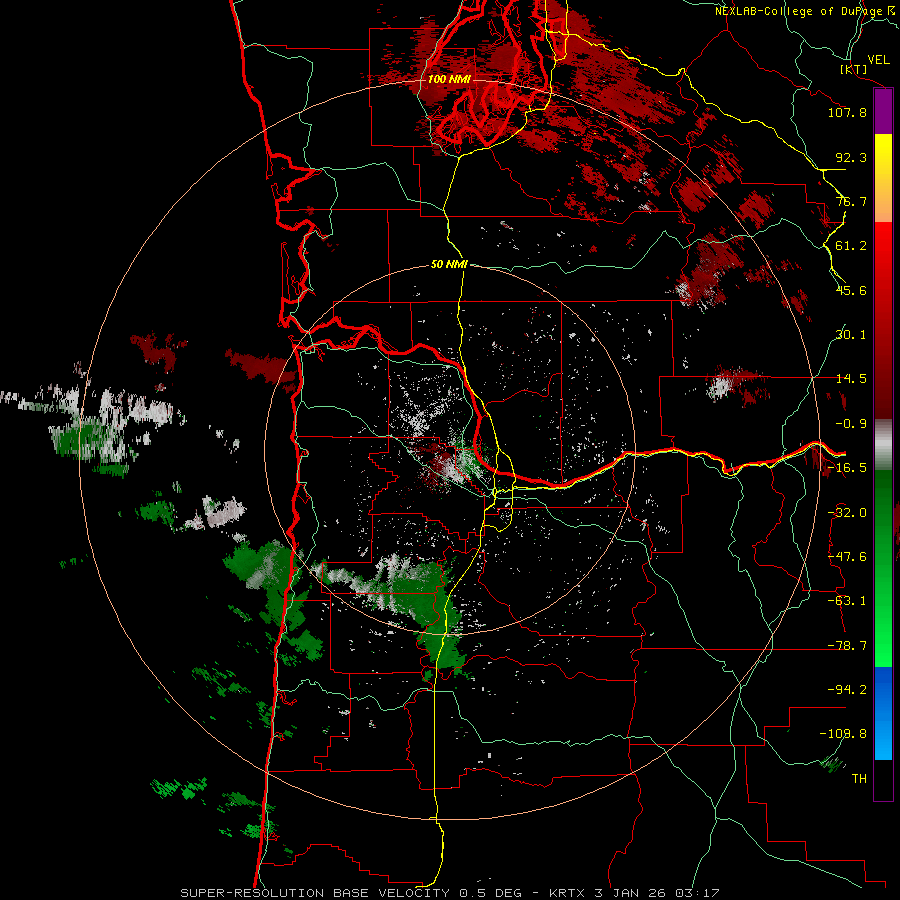Viewport: 900px width, 900px height.
Task: Click the gray near-zero color bar segment
Action: click(883, 445)
